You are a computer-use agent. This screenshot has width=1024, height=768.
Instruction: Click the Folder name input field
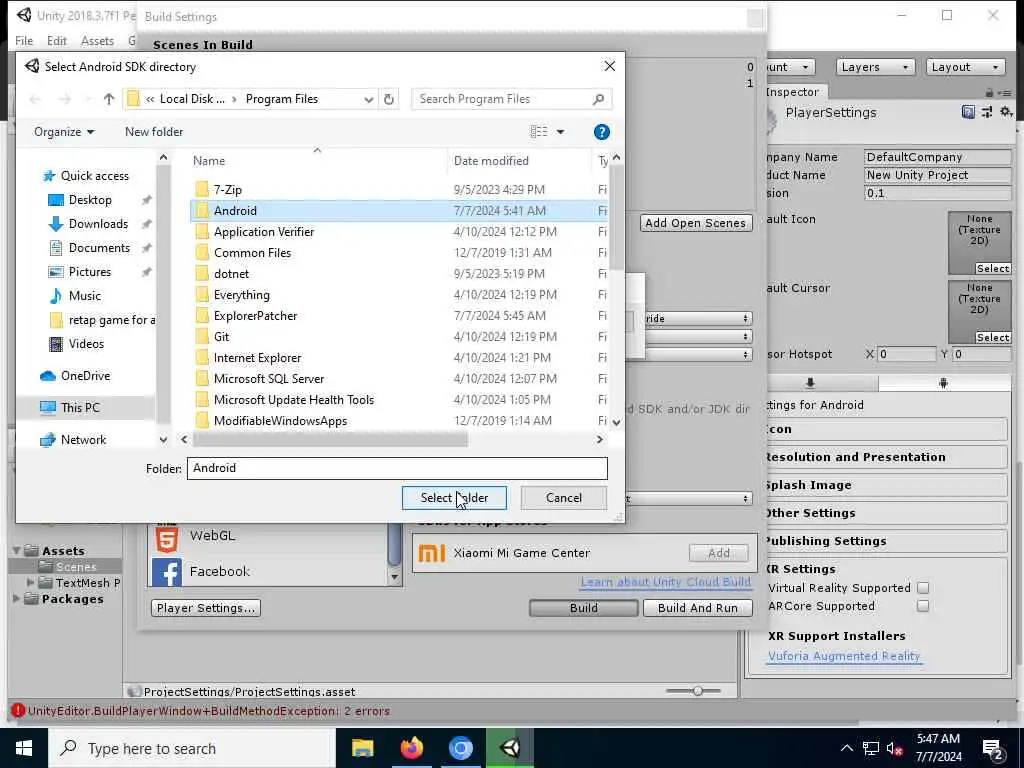[397, 468]
